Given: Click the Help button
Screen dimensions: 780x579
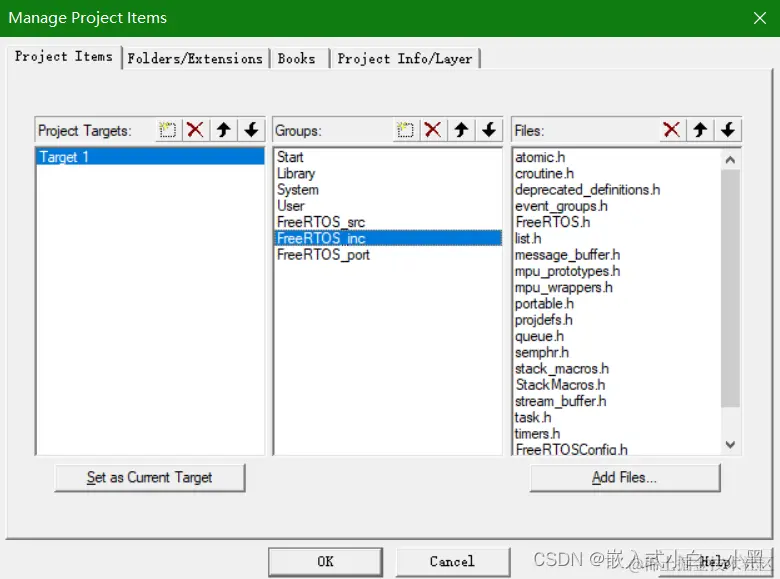Looking at the screenshot, I should click(715, 562).
